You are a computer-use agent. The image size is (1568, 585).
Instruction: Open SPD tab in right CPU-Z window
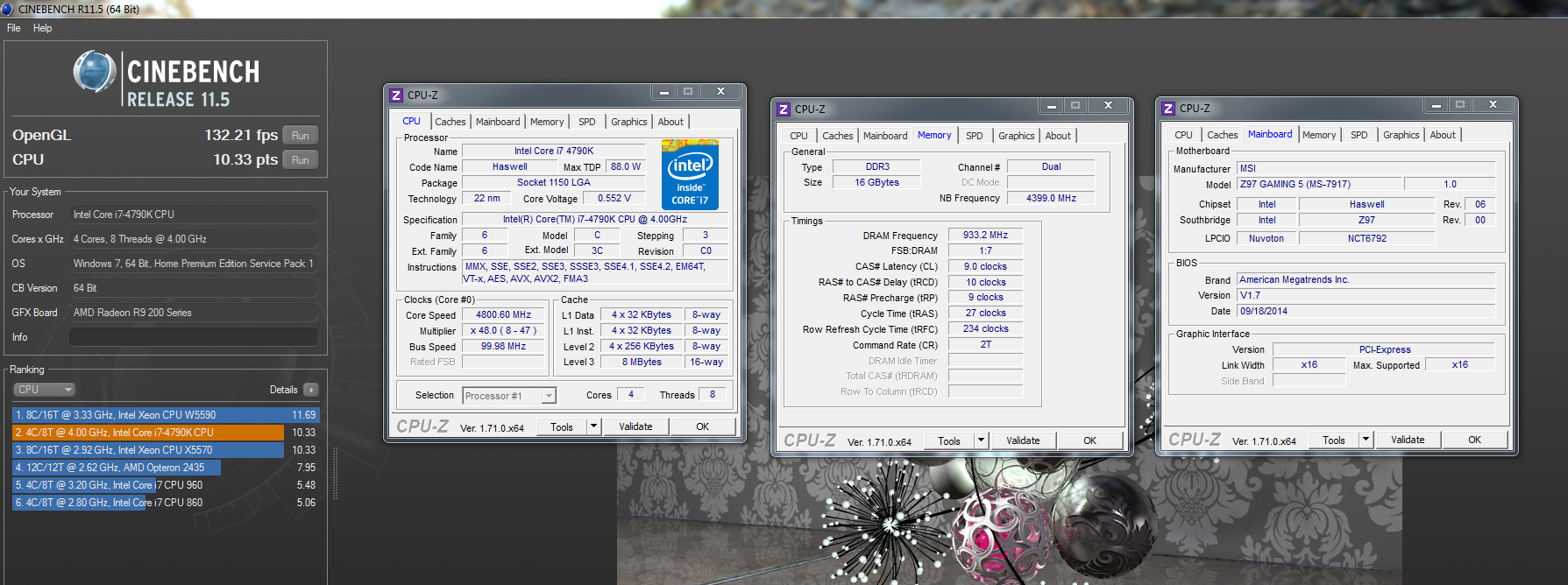coord(1359,135)
